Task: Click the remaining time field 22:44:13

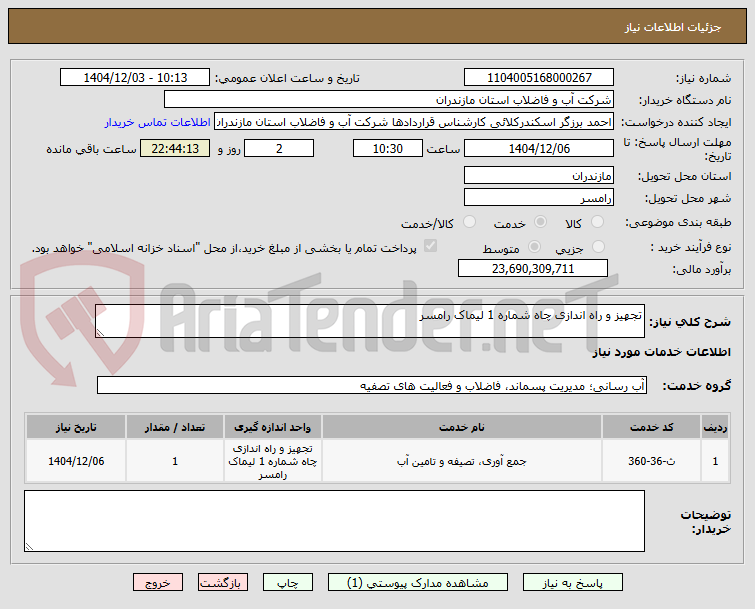Action: coord(175,149)
